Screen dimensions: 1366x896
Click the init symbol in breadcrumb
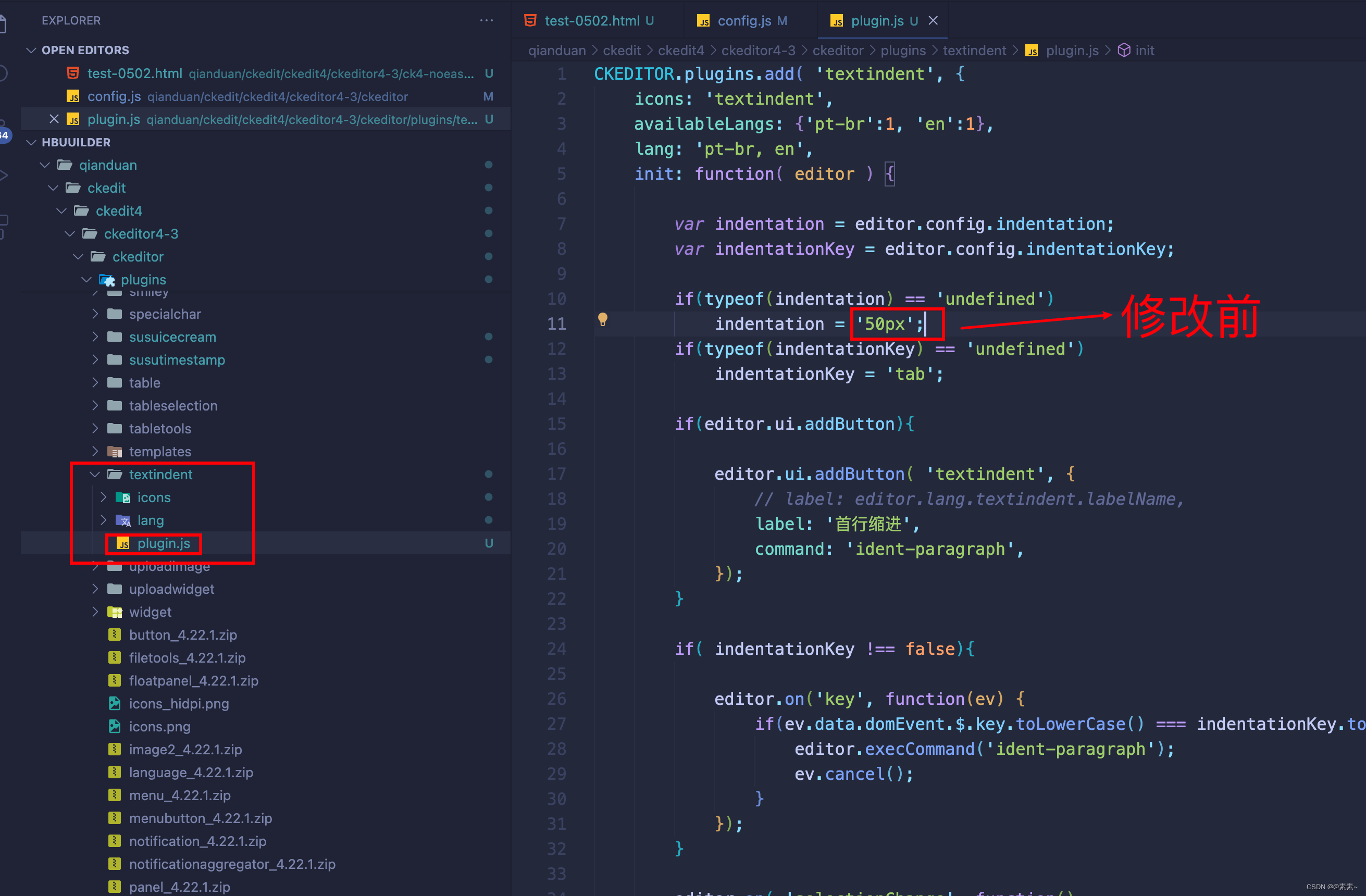[1144, 51]
